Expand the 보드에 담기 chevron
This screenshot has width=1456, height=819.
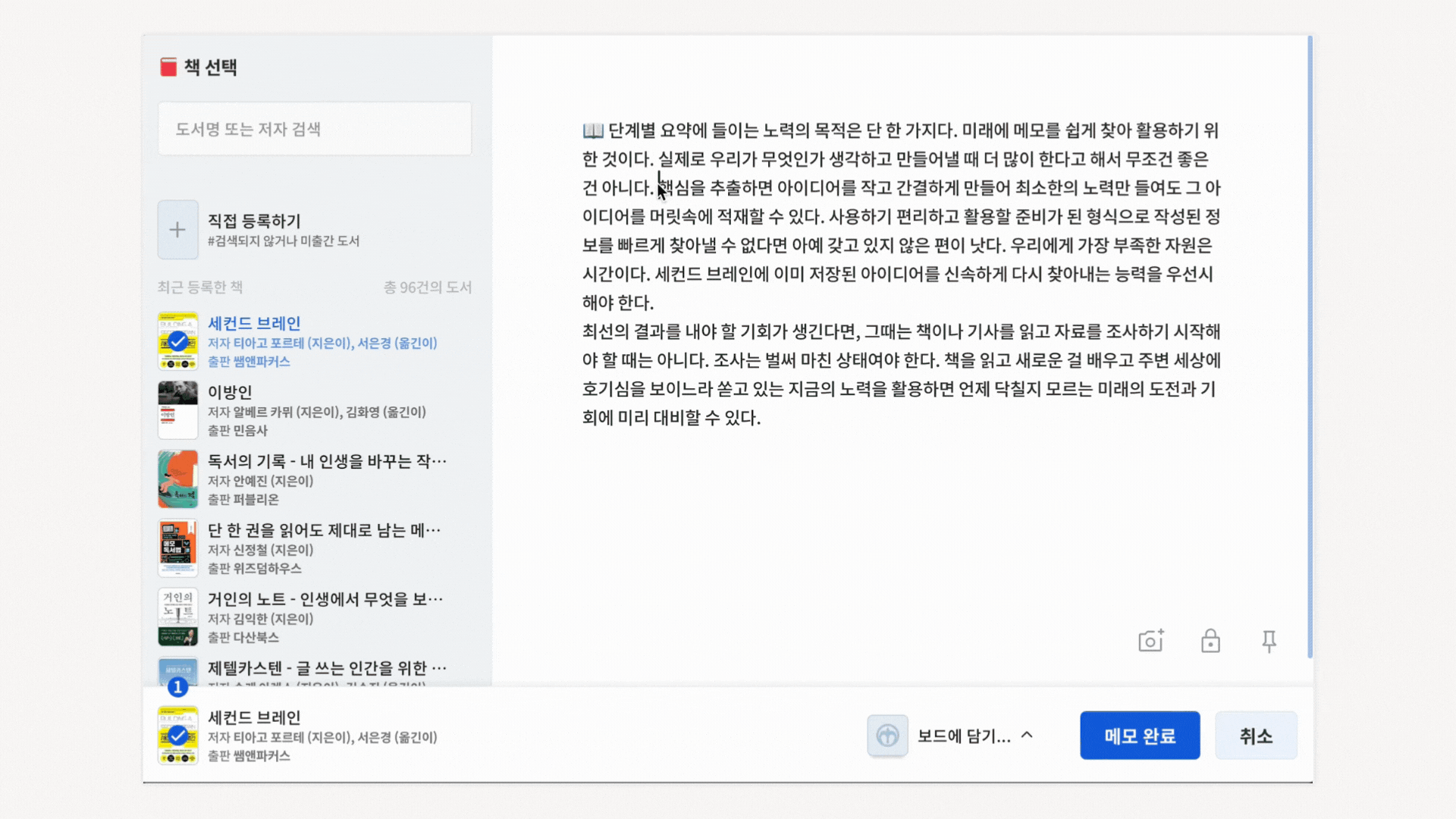click(x=1028, y=735)
